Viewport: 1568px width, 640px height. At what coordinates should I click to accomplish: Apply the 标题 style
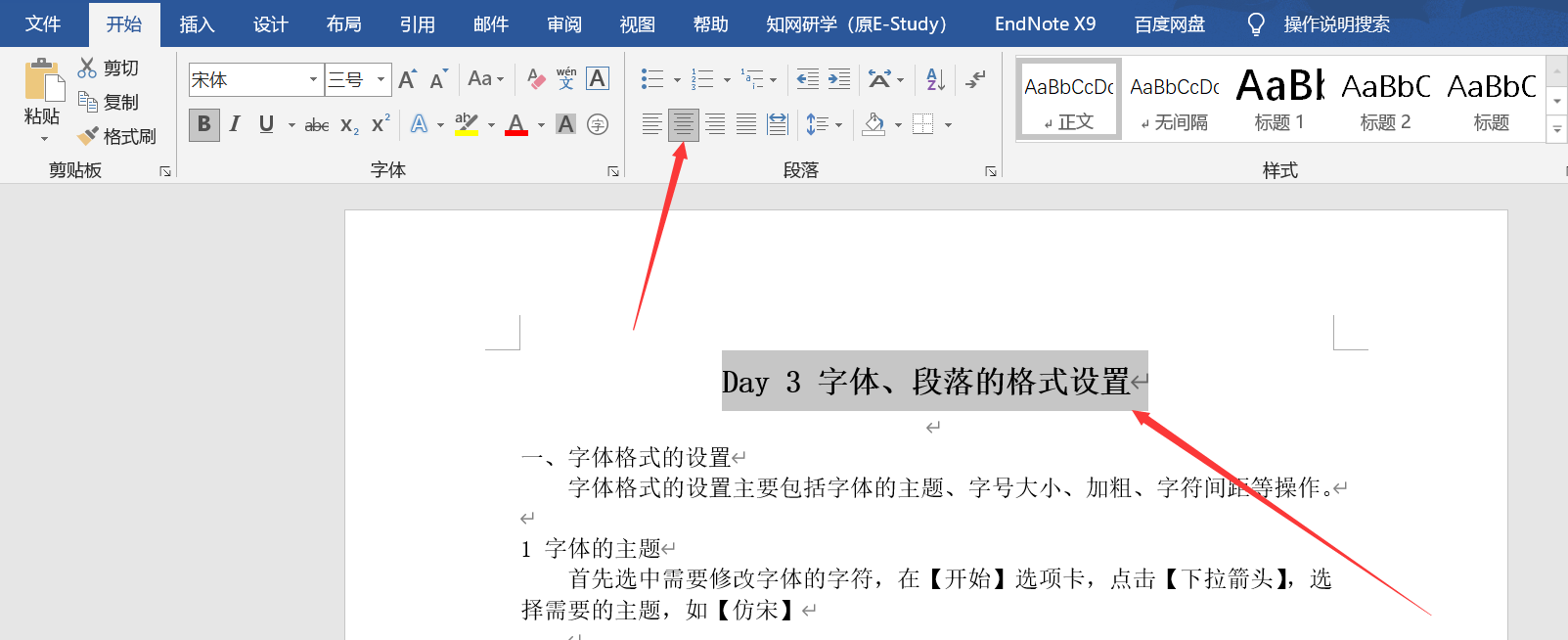point(1491,99)
